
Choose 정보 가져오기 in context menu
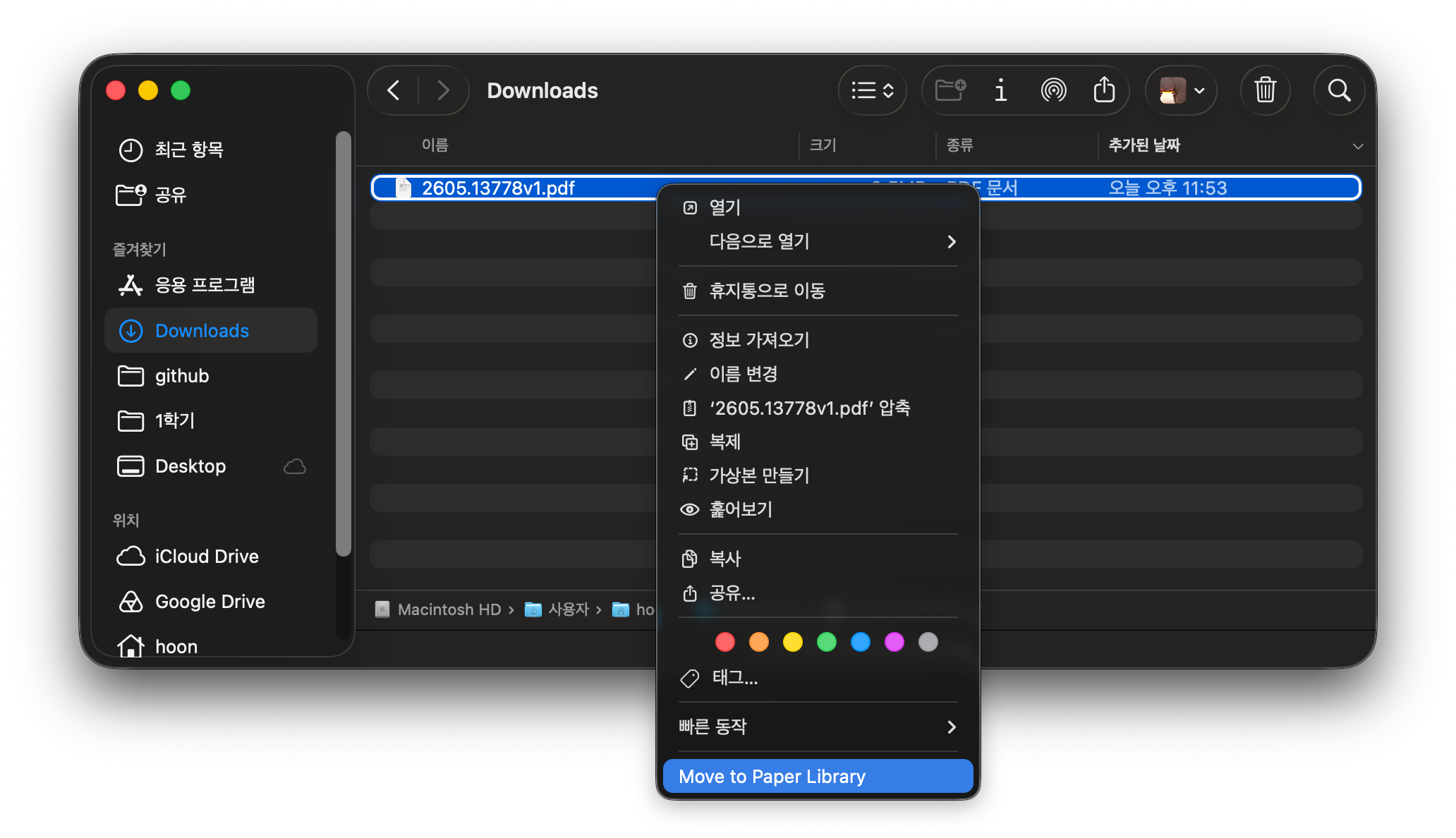[818, 340]
